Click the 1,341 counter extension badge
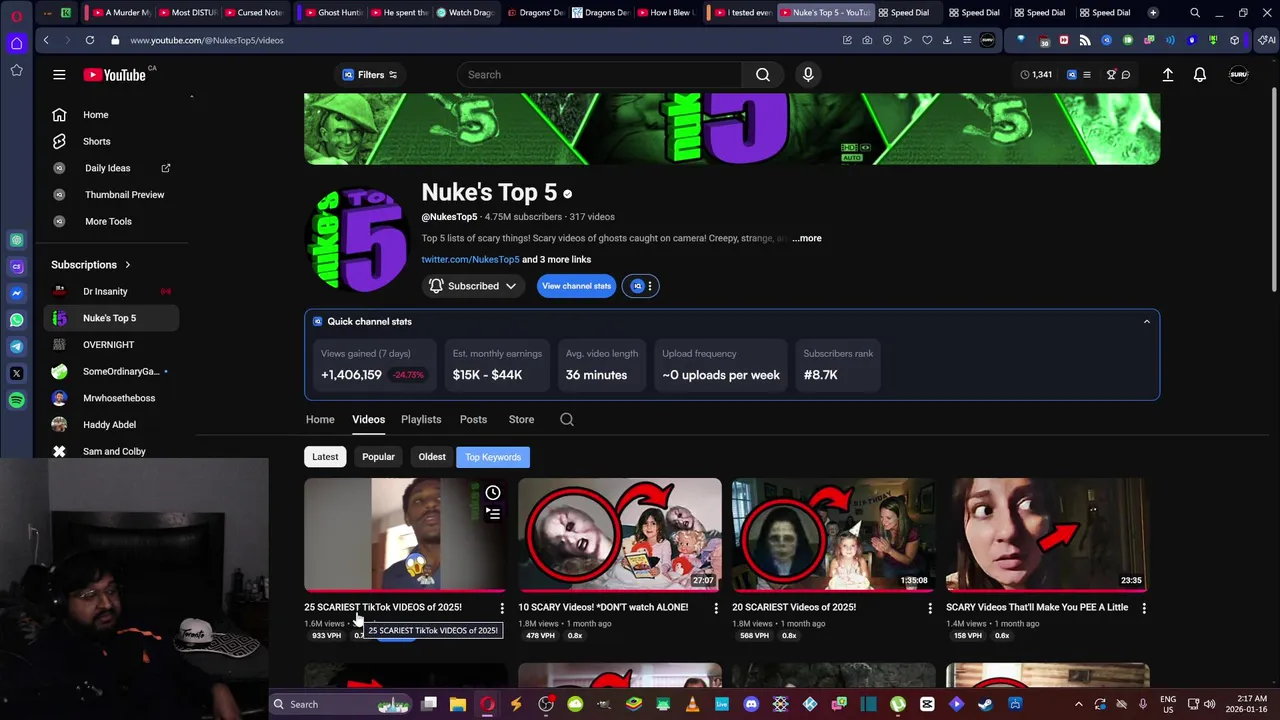The image size is (1280, 720). tap(1036, 75)
